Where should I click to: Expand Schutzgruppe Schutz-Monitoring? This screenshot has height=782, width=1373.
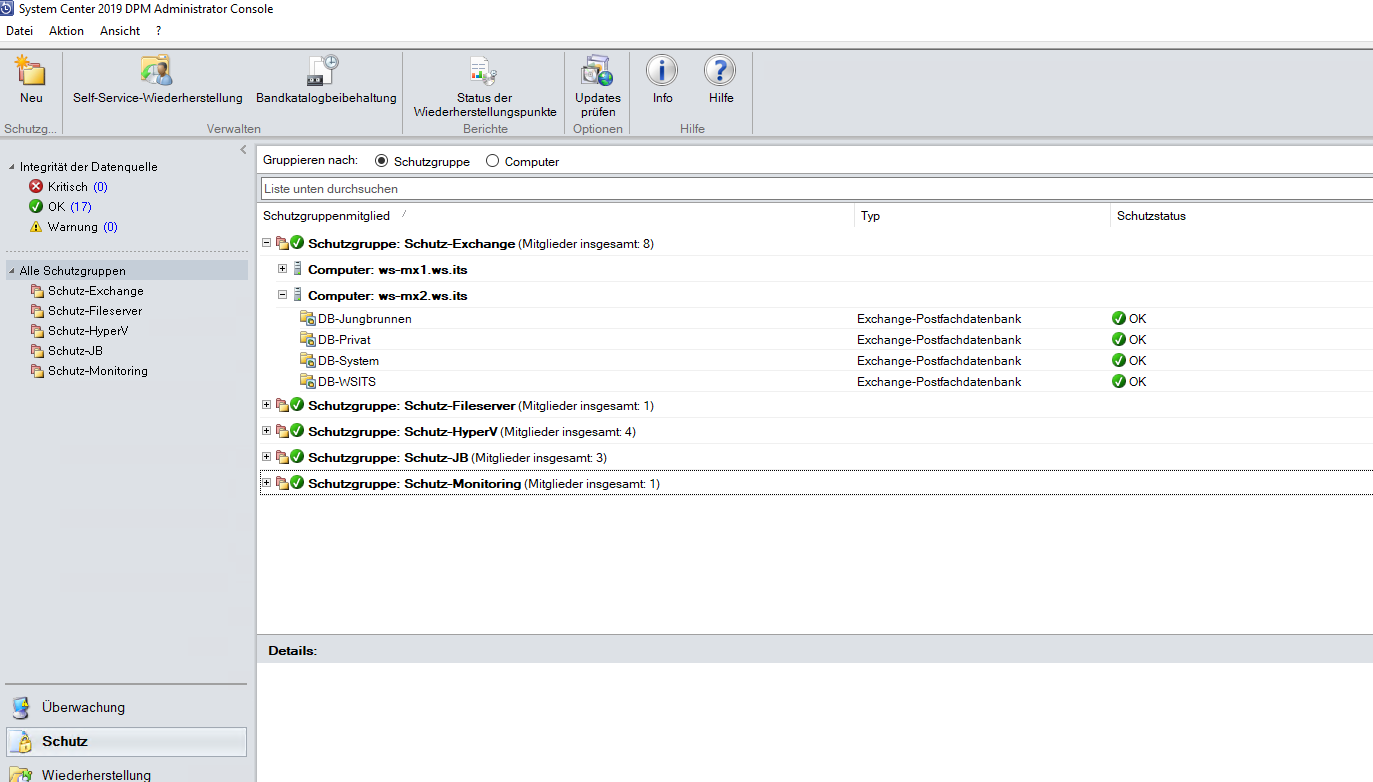tap(266, 482)
